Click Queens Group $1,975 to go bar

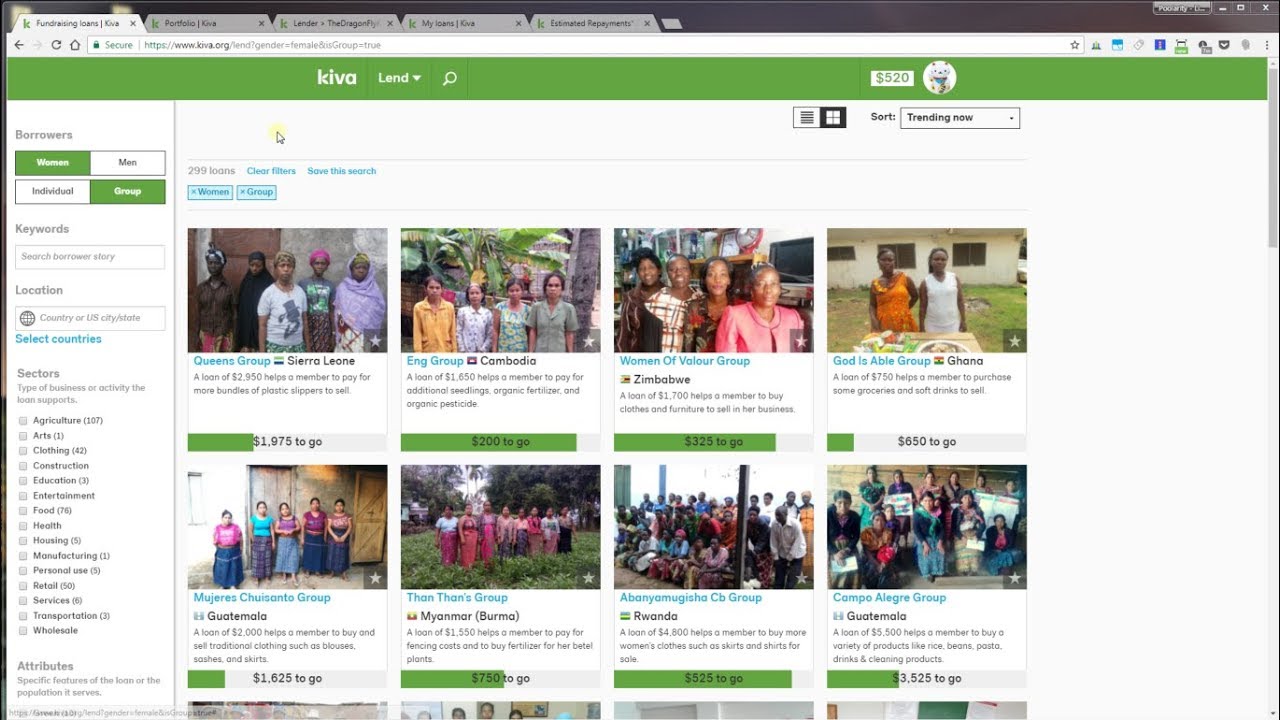coord(287,441)
